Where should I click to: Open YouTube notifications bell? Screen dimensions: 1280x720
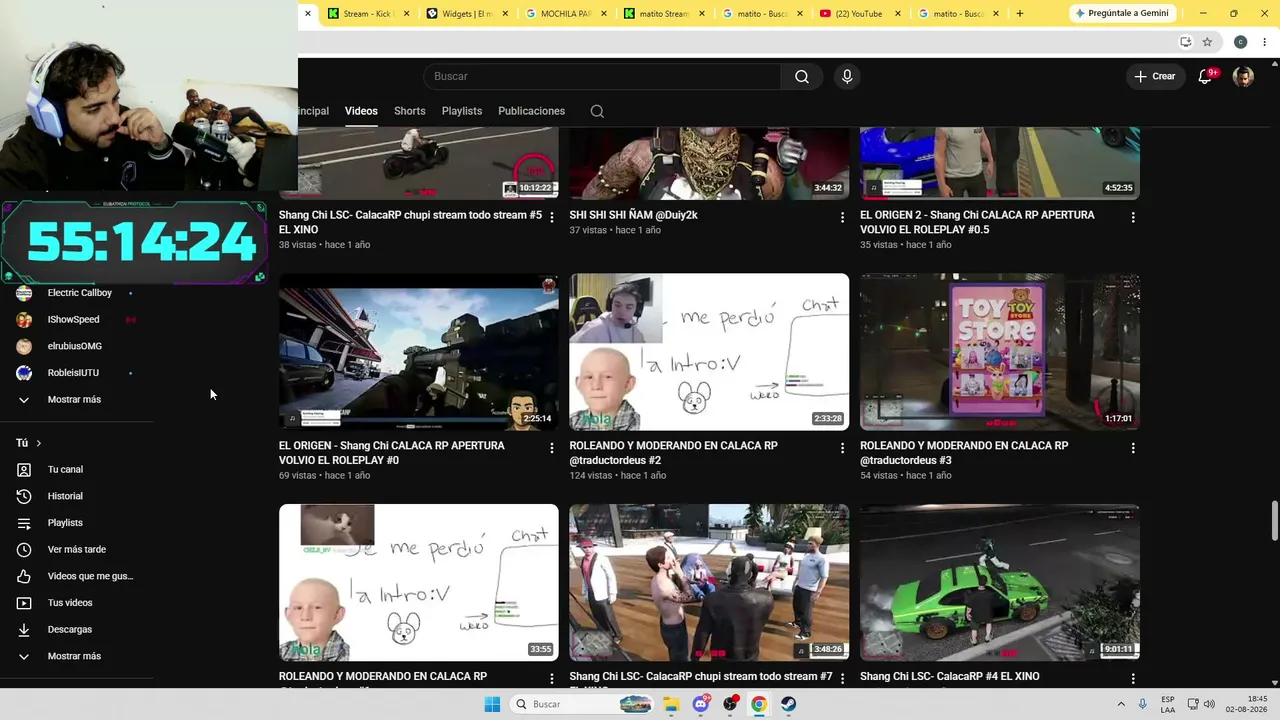(x=1205, y=77)
